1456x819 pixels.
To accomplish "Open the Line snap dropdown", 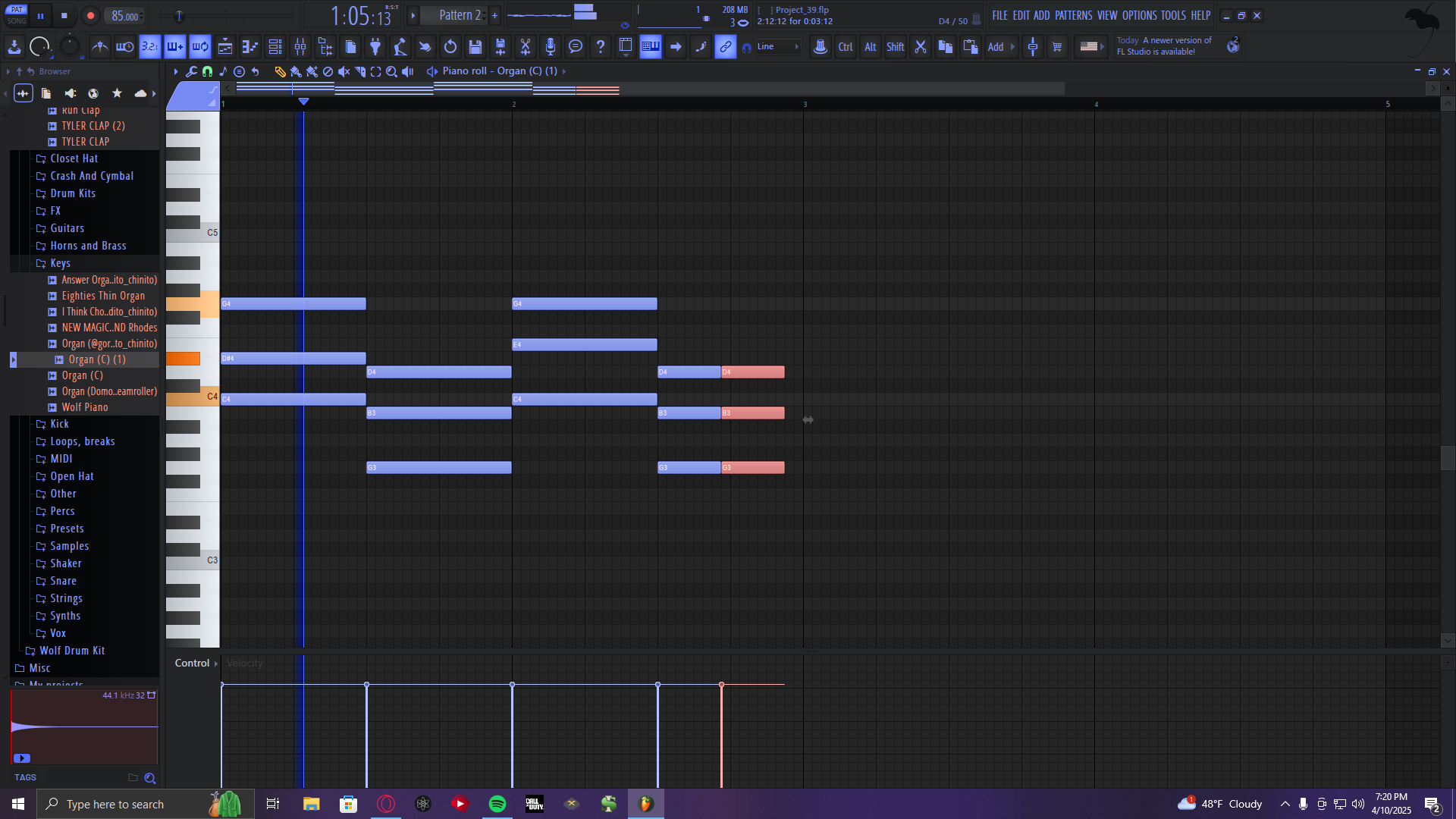I will tap(777, 47).
